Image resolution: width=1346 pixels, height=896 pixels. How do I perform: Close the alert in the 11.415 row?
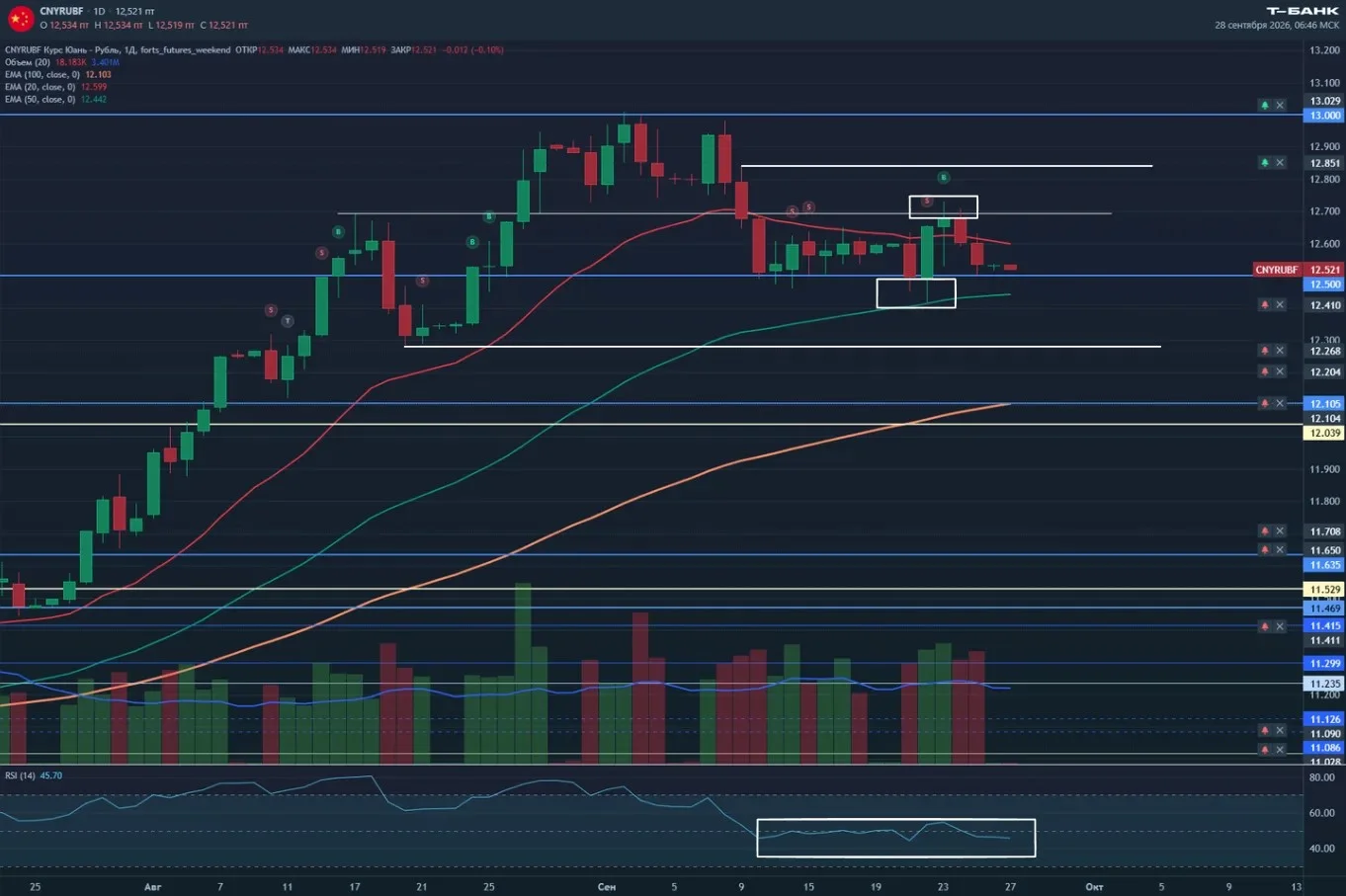pyautogui.click(x=1280, y=626)
